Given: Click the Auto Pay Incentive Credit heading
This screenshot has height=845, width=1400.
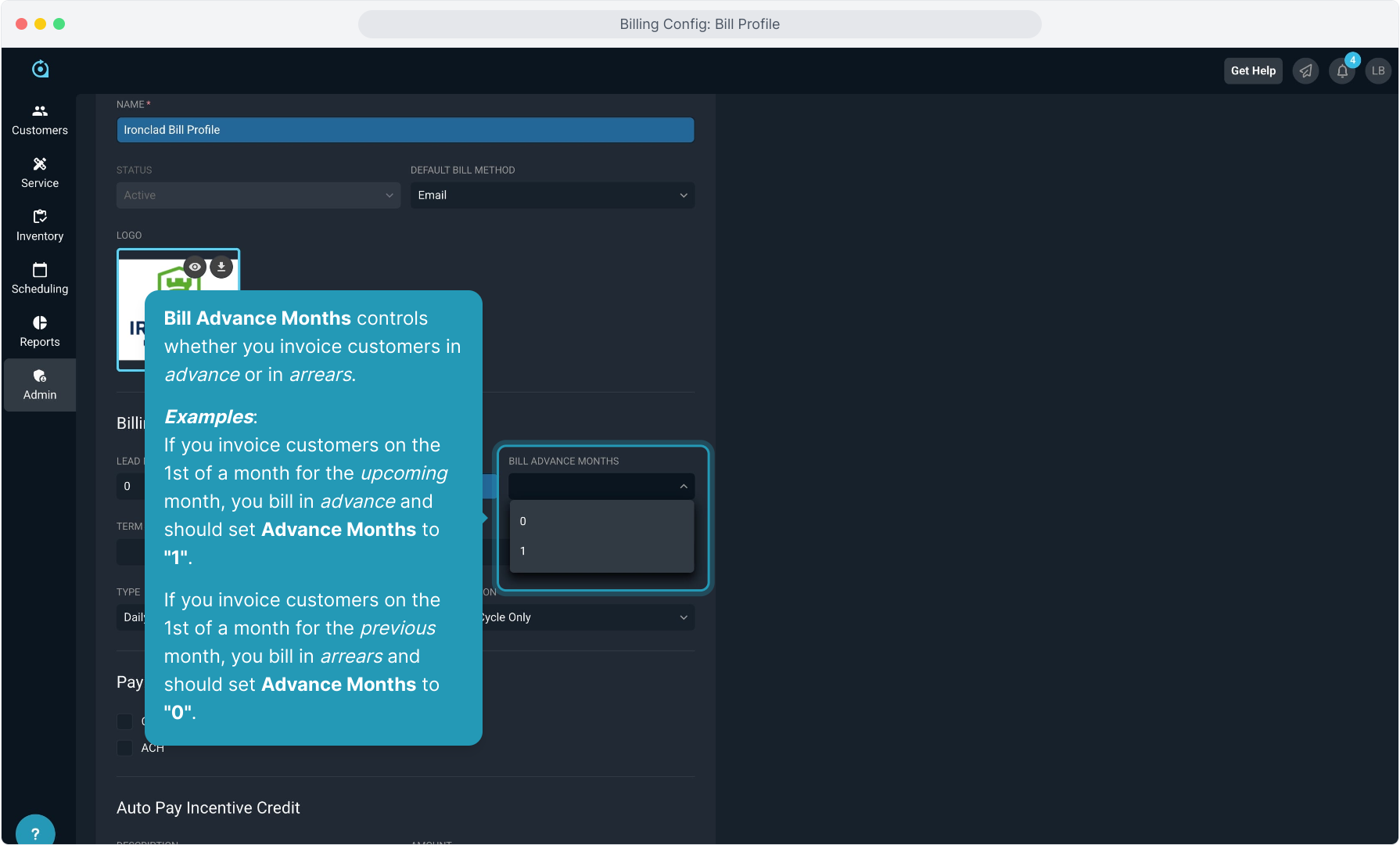Looking at the screenshot, I should tap(208, 808).
